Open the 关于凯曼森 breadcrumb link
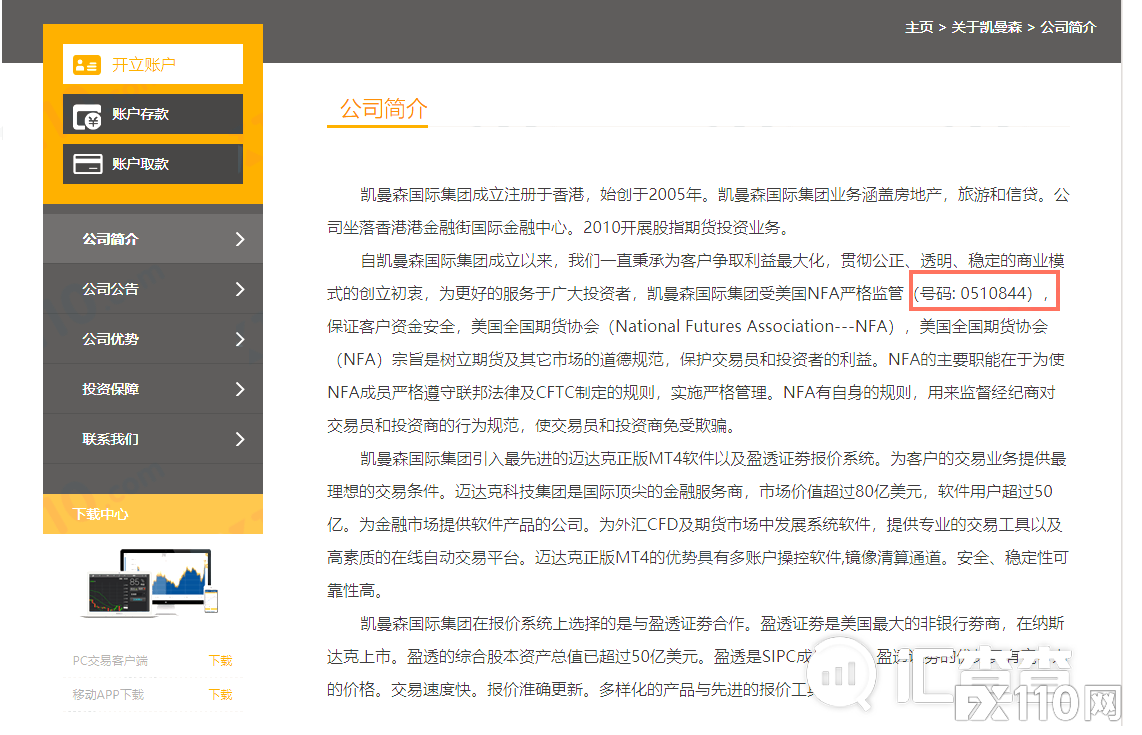This screenshot has width=1142, height=735. 986,27
